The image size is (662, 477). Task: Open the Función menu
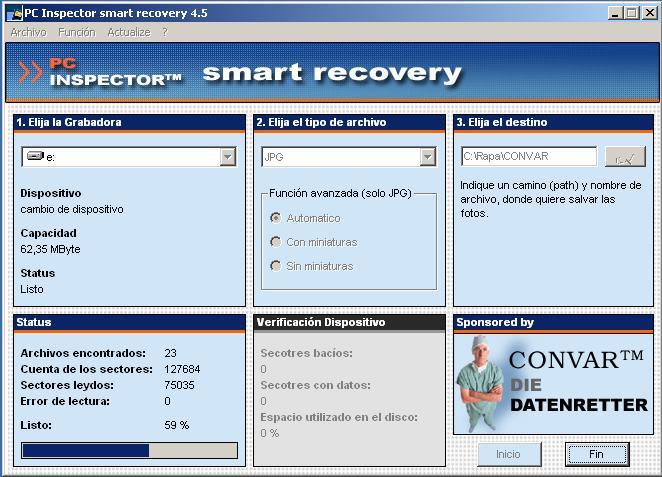(x=77, y=32)
